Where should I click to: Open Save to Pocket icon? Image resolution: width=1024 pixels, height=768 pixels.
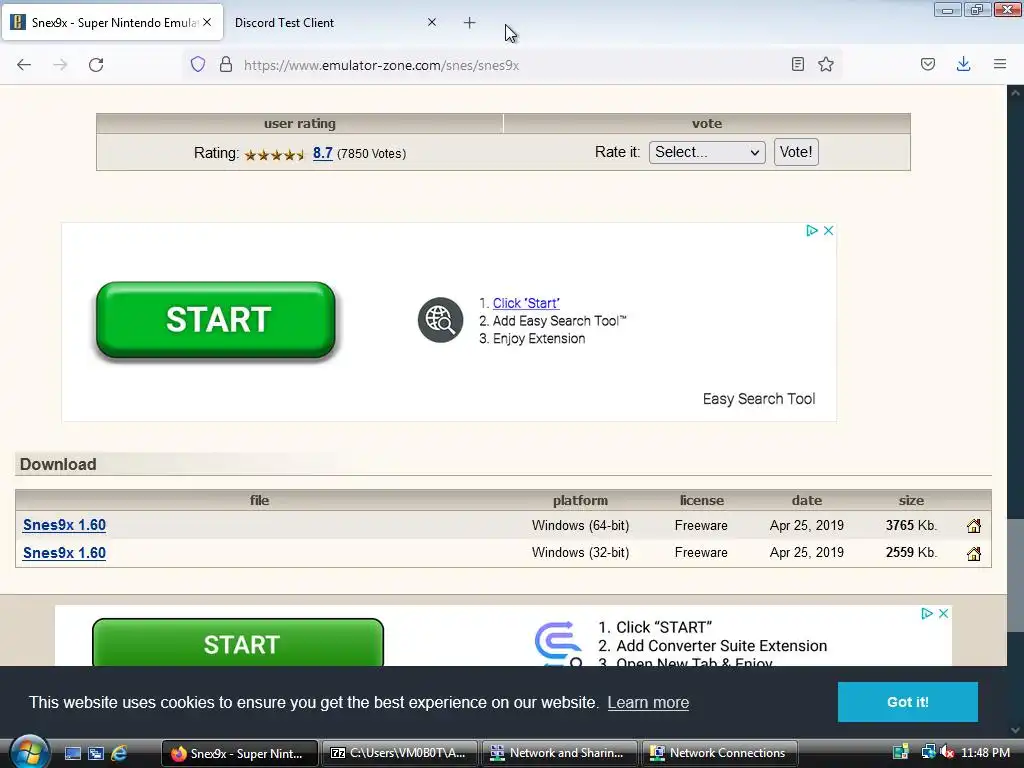click(928, 64)
